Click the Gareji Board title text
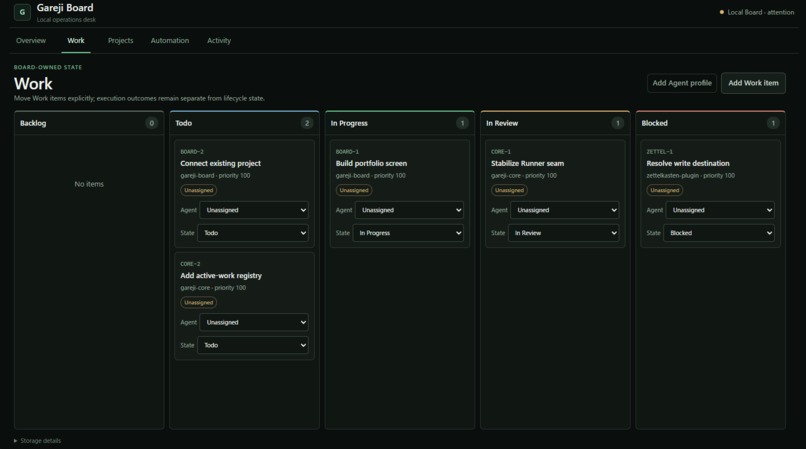806x449 pixels. (x=65, y=8)
